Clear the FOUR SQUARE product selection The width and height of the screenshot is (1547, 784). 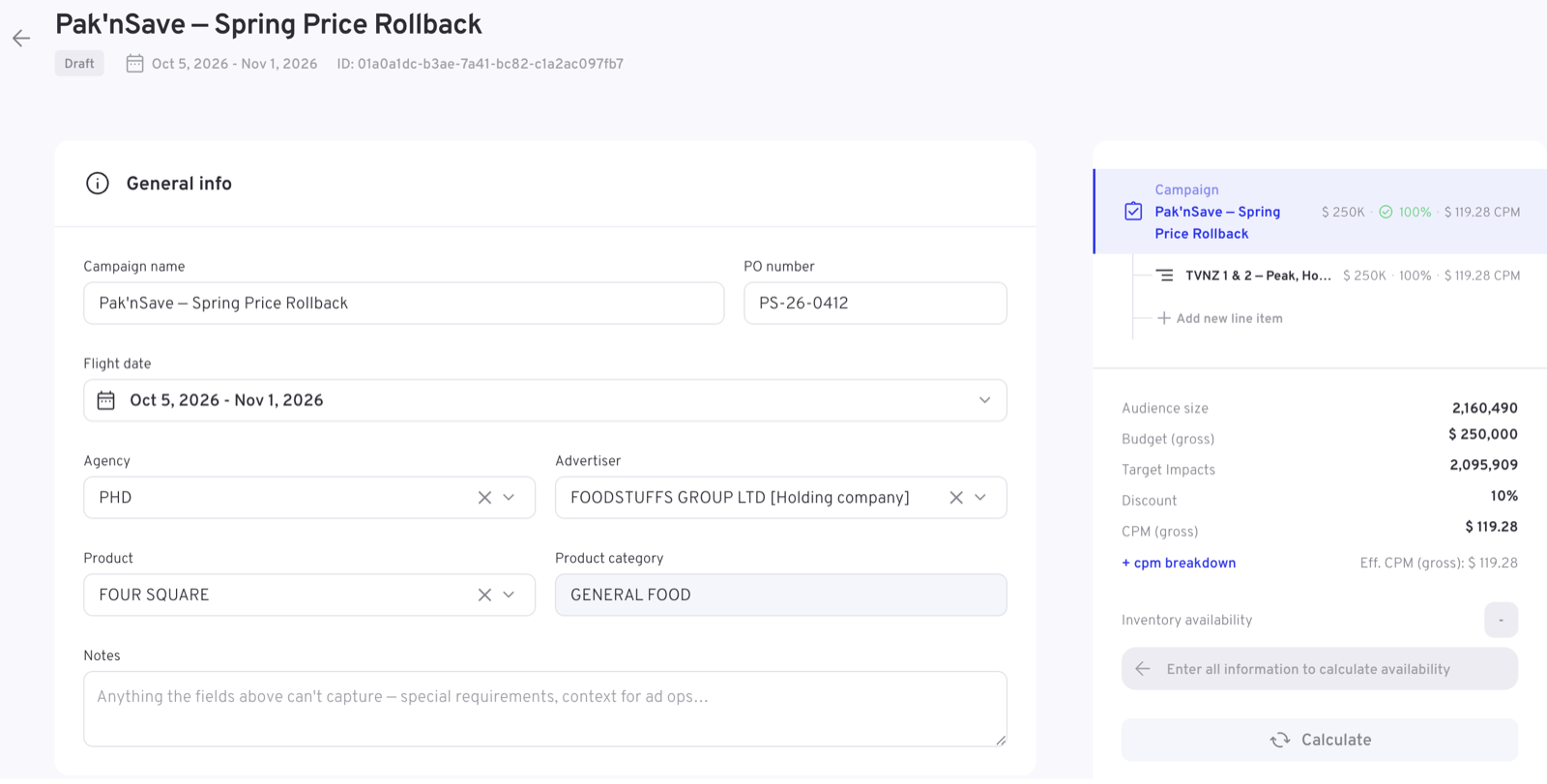pos(484,595)
